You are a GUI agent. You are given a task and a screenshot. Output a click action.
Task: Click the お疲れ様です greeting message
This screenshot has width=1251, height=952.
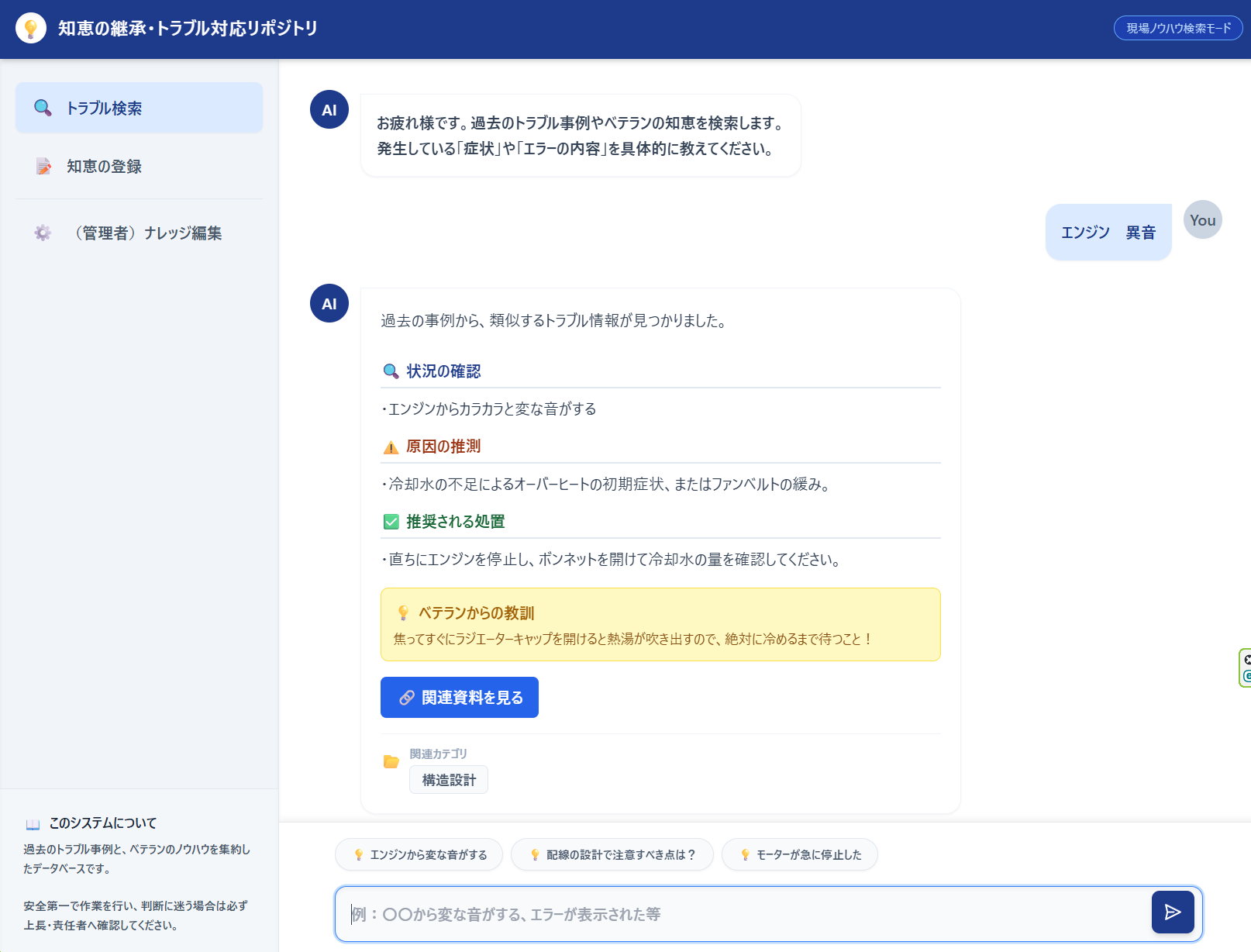581,136
